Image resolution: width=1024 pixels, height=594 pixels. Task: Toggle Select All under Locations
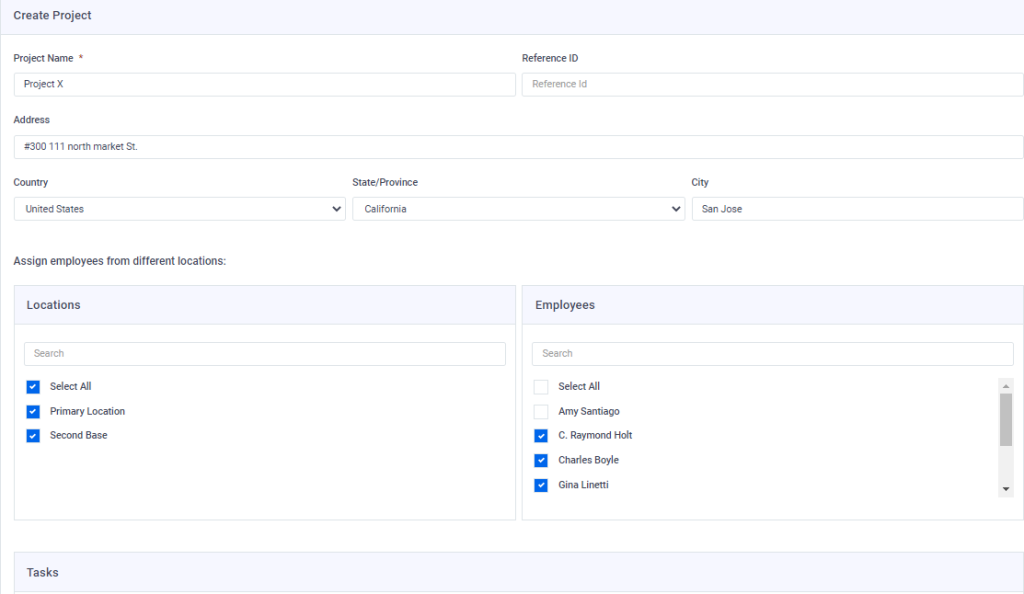(x=33, y=386)
